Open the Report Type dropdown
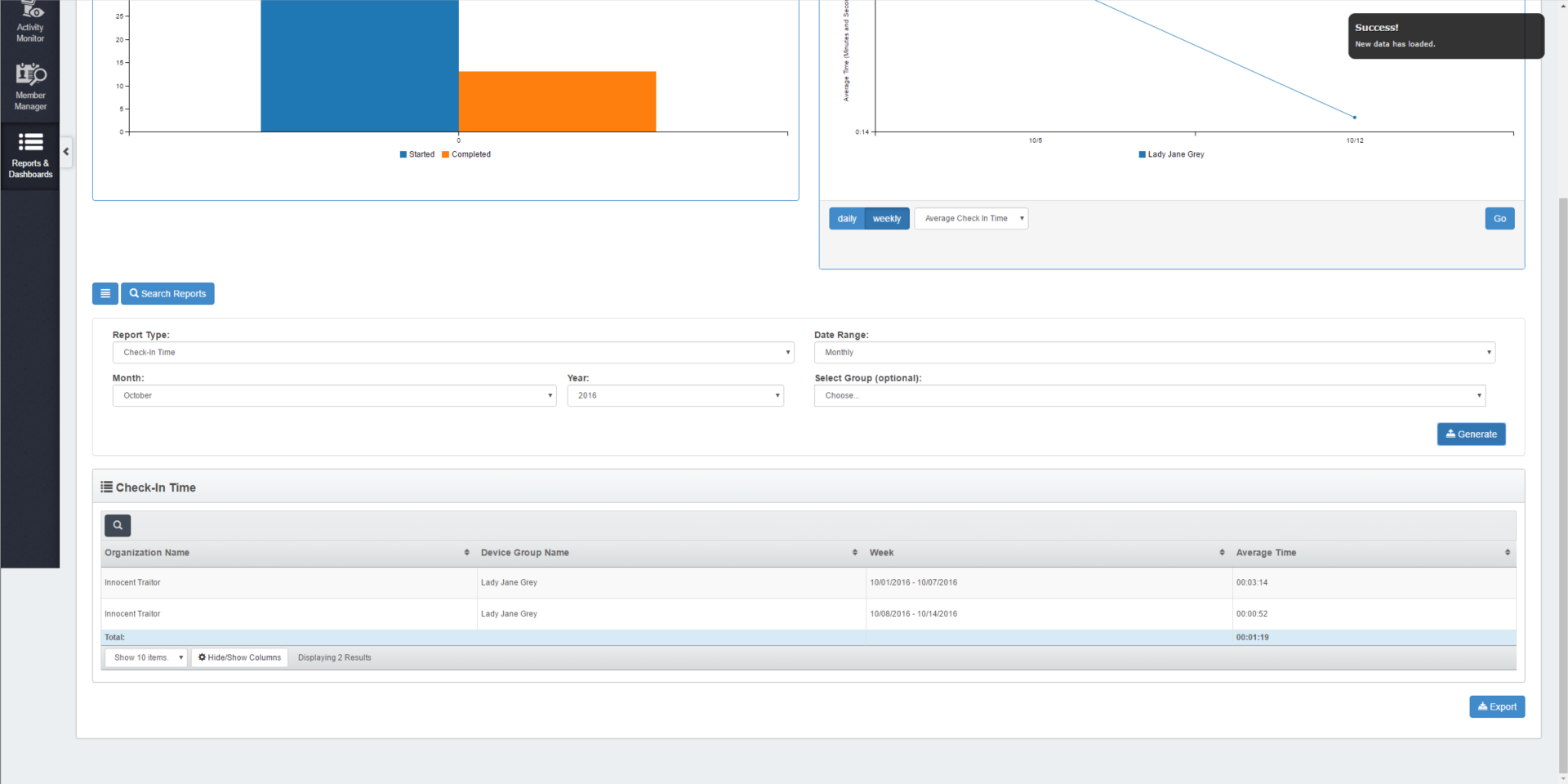Image resolution: width=1568 pixels, height=784 pixels. point(453,353)
